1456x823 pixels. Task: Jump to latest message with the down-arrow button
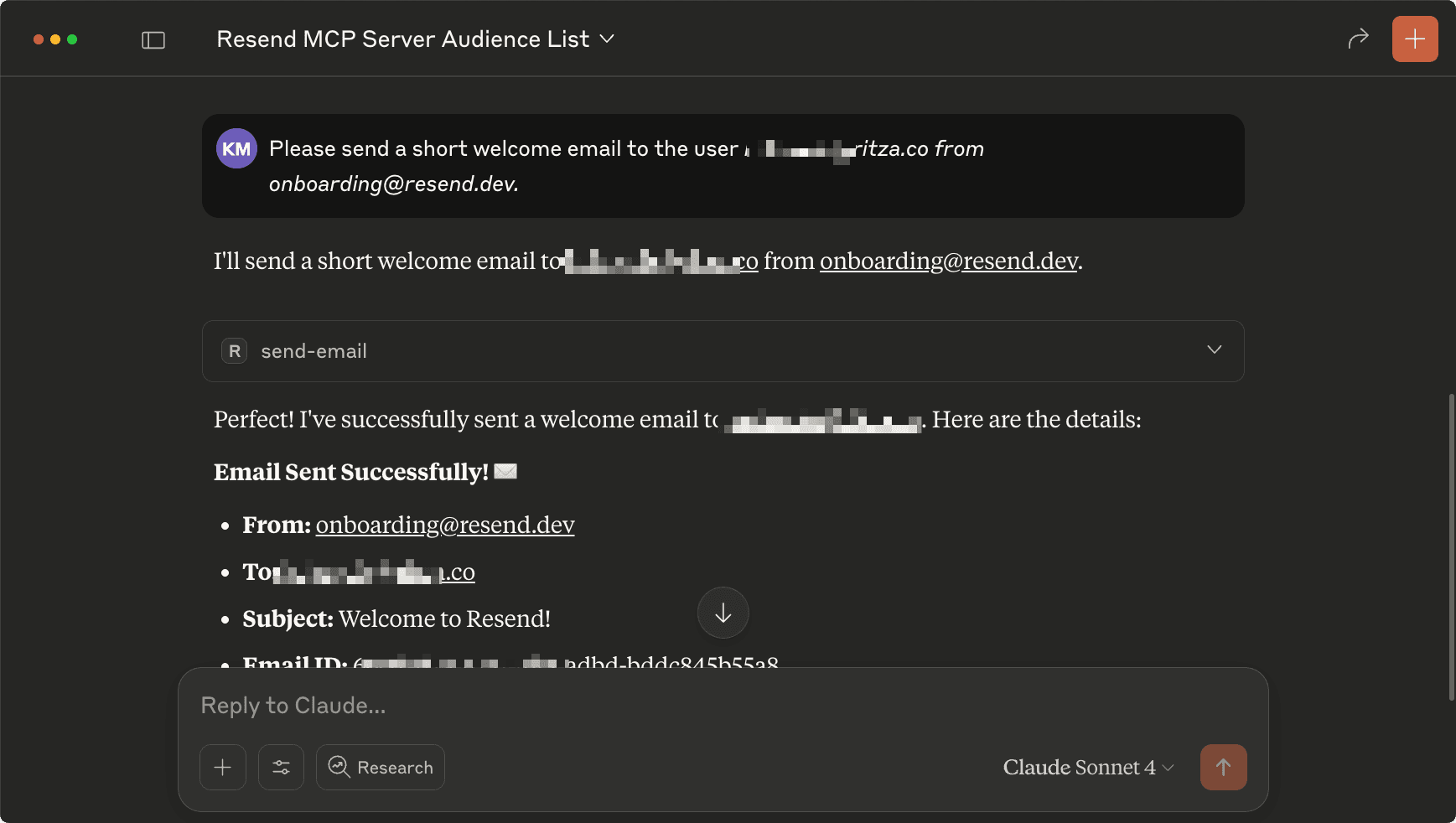click(x=723, y=613)
